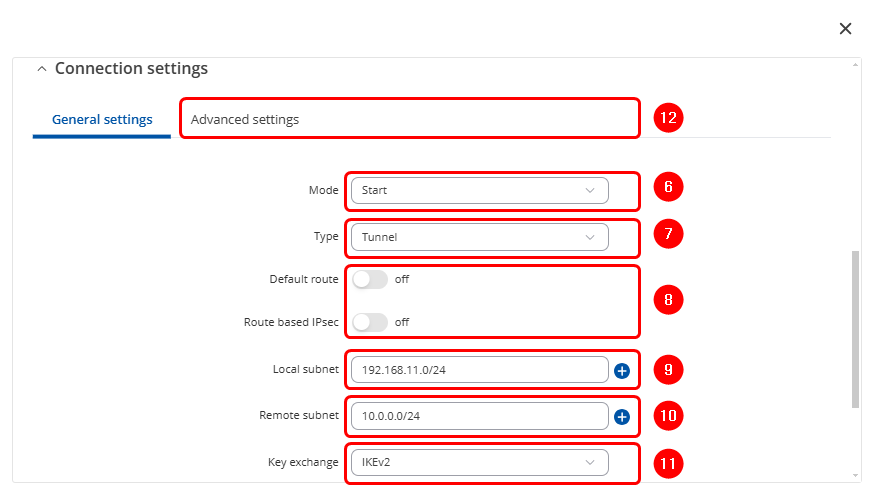Click the red number 6 annotation badge
The width and height of the screenshot is (875, 498).
[667, 187]
